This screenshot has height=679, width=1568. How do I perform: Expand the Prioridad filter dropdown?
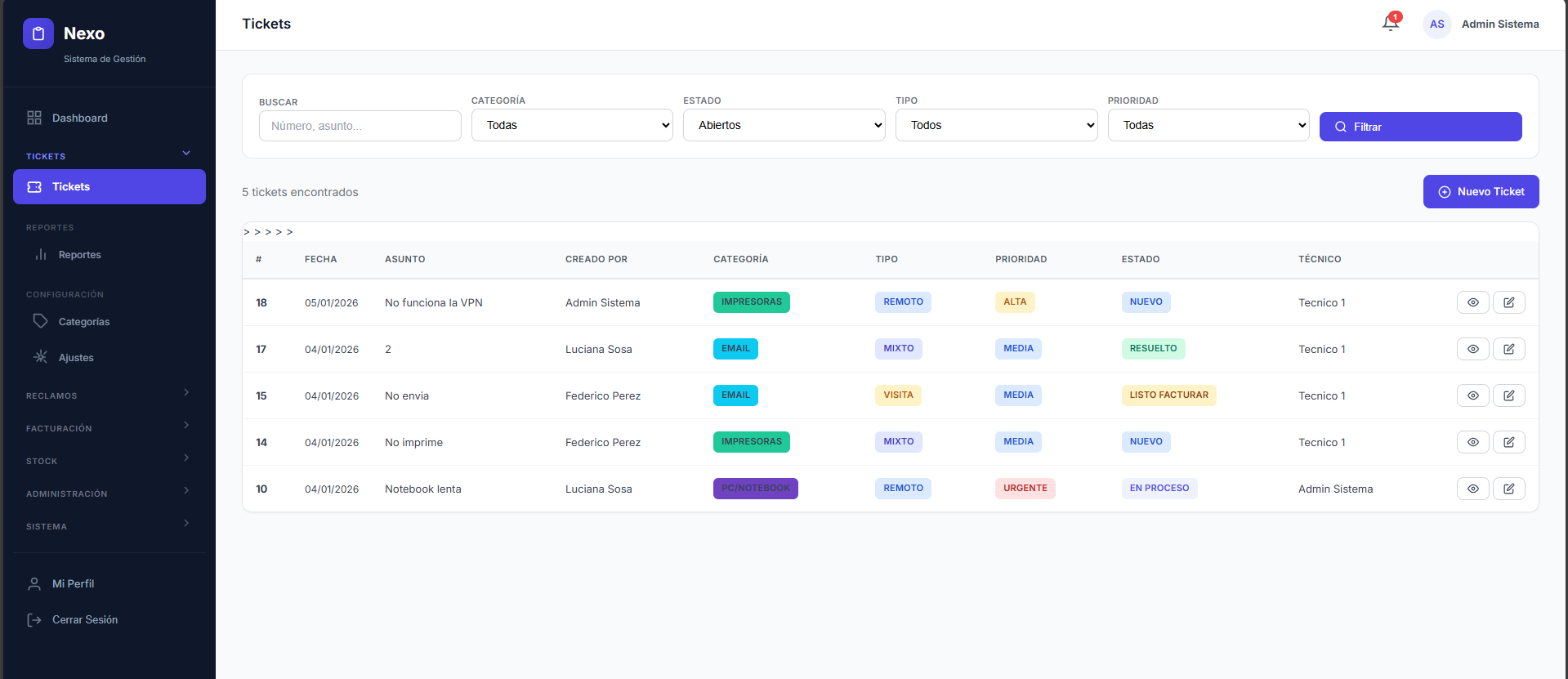(1208, 125)
